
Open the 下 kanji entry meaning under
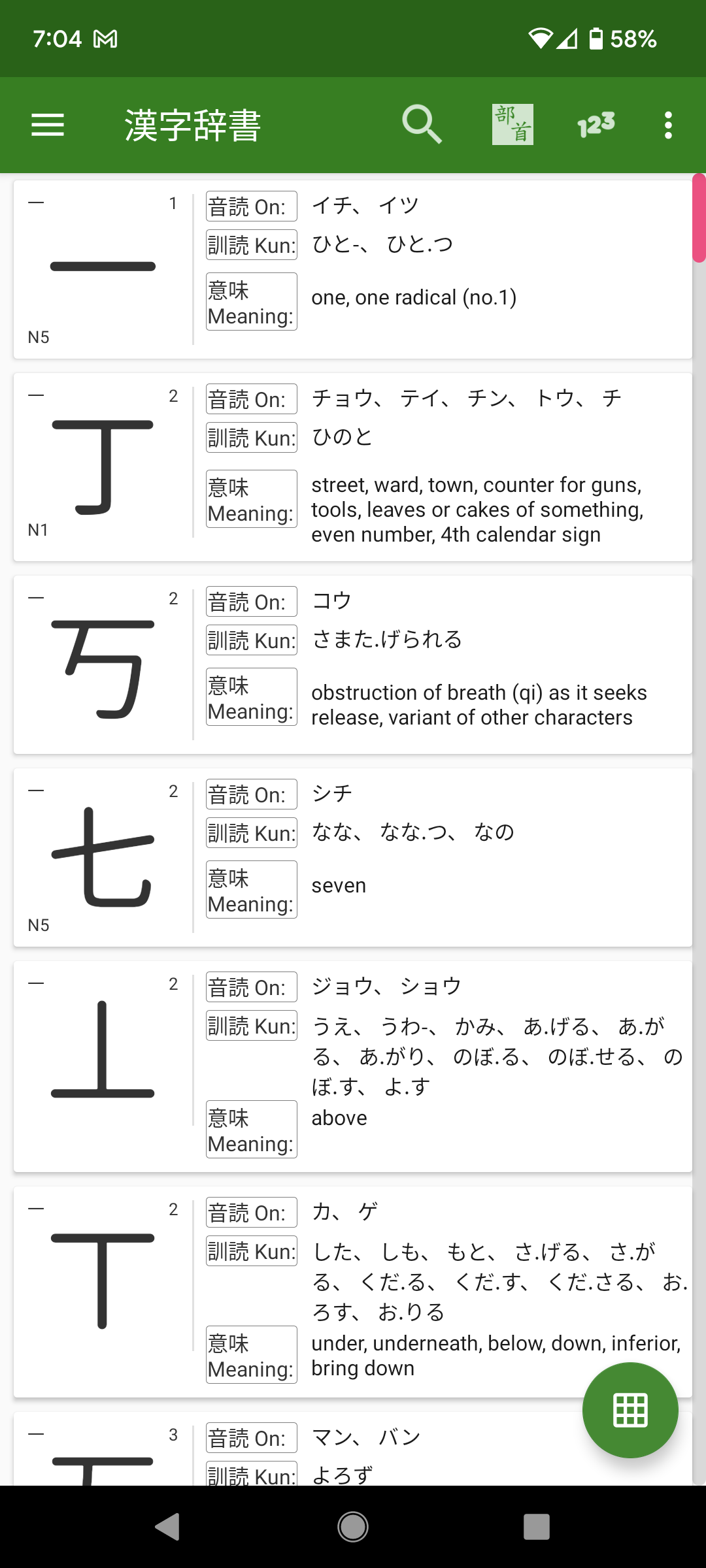coord(353,1292)
